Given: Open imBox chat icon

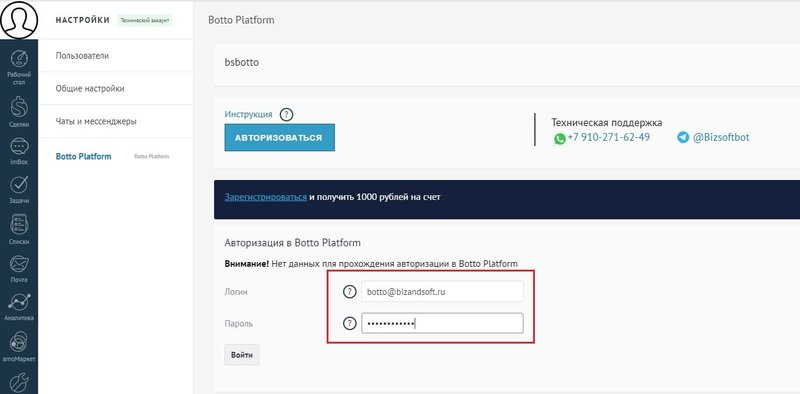Looking at the screenshot, I should pyautogui.click(x=19, y=147).
